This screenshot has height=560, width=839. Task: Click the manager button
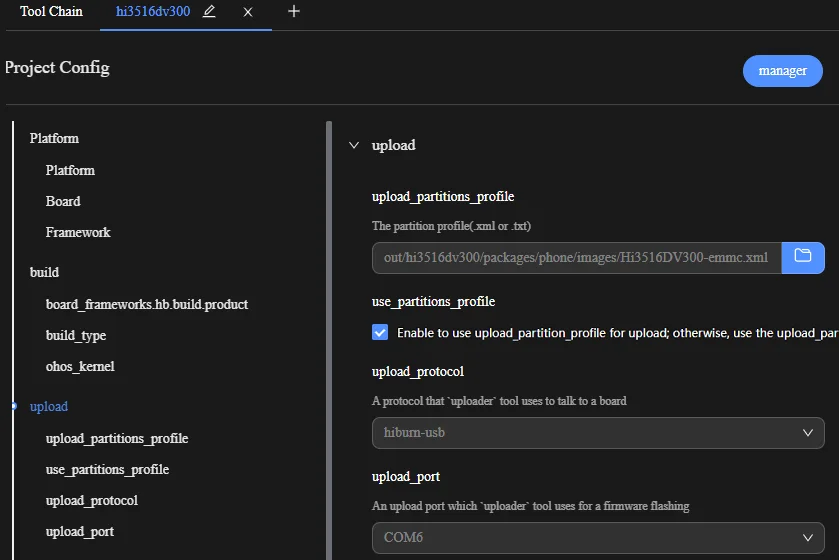(x=782, y=71)
